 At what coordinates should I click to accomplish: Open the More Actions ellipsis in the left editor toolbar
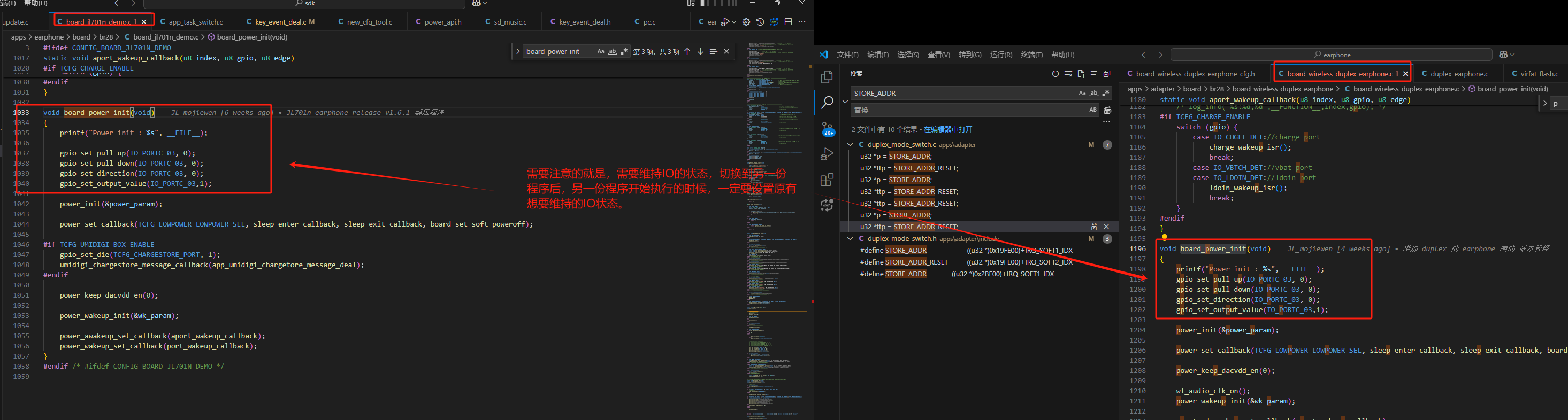click(x=802, y=22)
